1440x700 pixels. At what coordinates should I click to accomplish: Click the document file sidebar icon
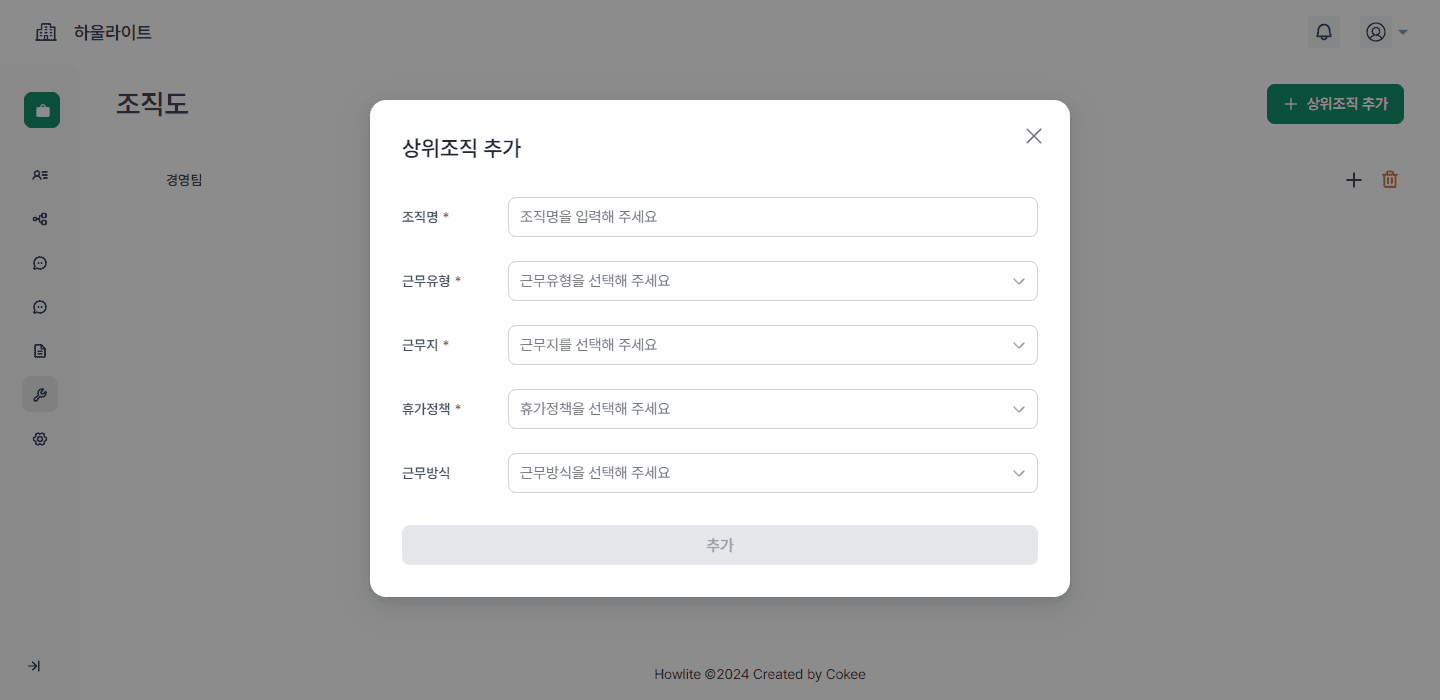[40, 351]
